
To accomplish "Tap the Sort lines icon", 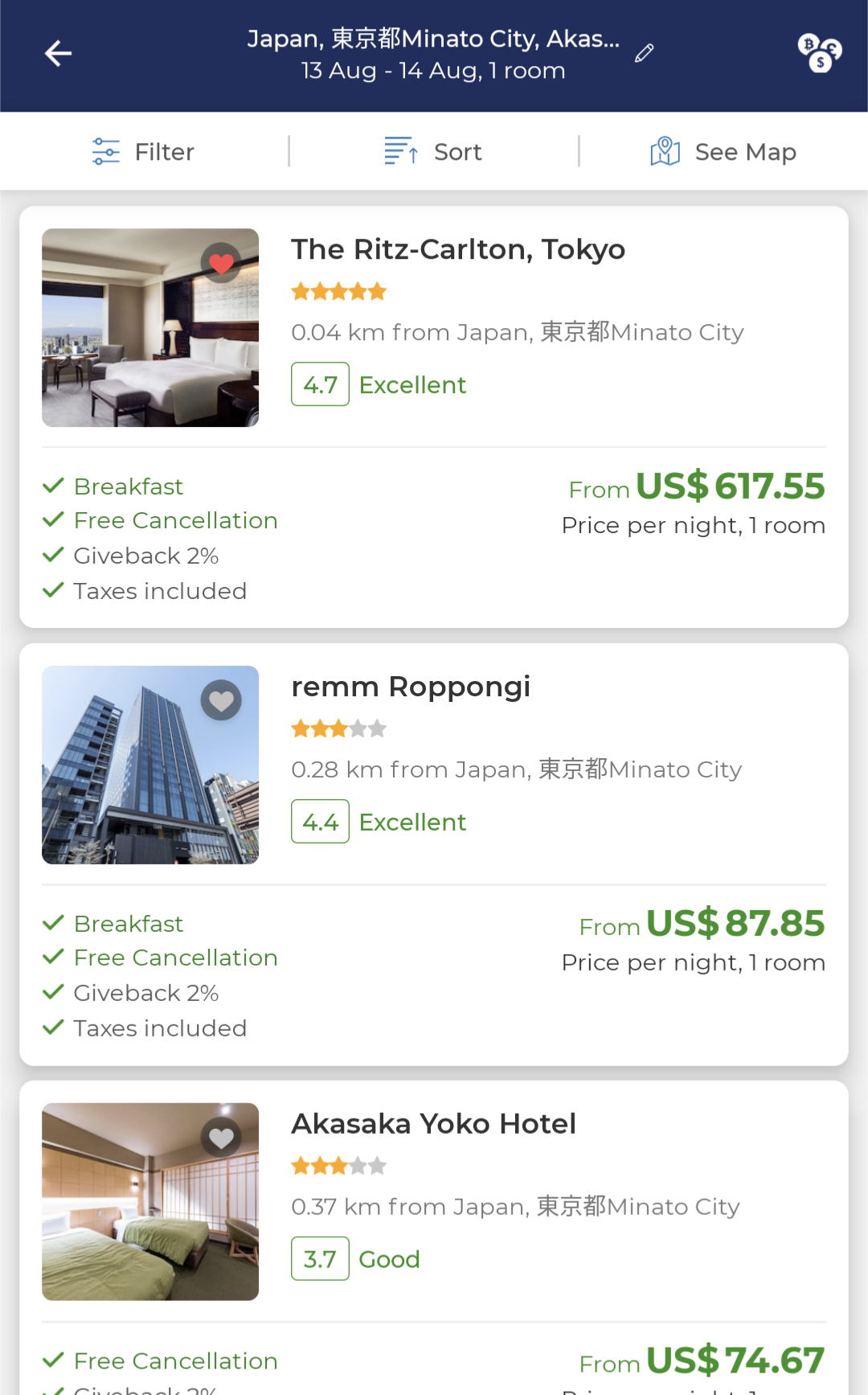I will pyautogui.click(x=401, y=151).
